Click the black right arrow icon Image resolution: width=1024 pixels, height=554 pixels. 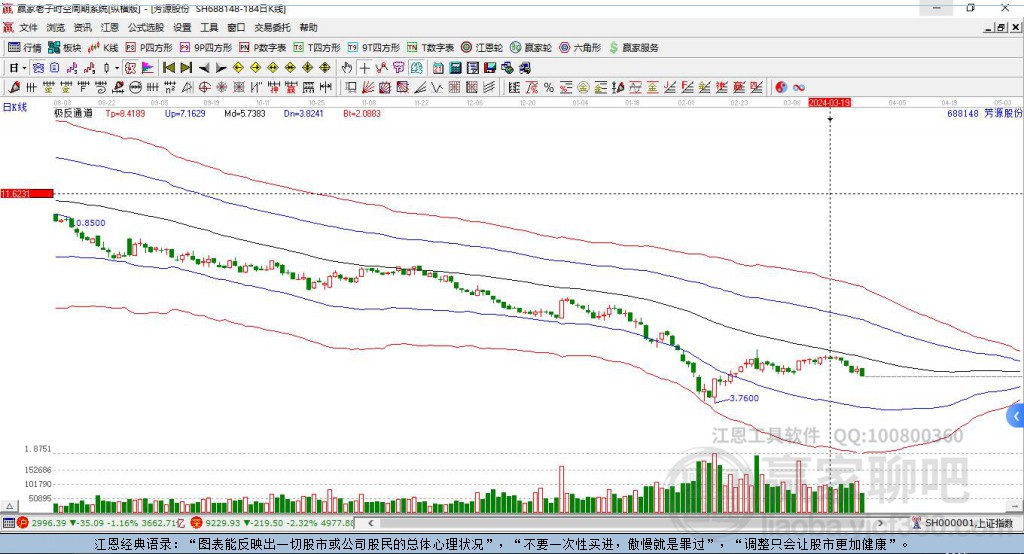coord(221,68)
